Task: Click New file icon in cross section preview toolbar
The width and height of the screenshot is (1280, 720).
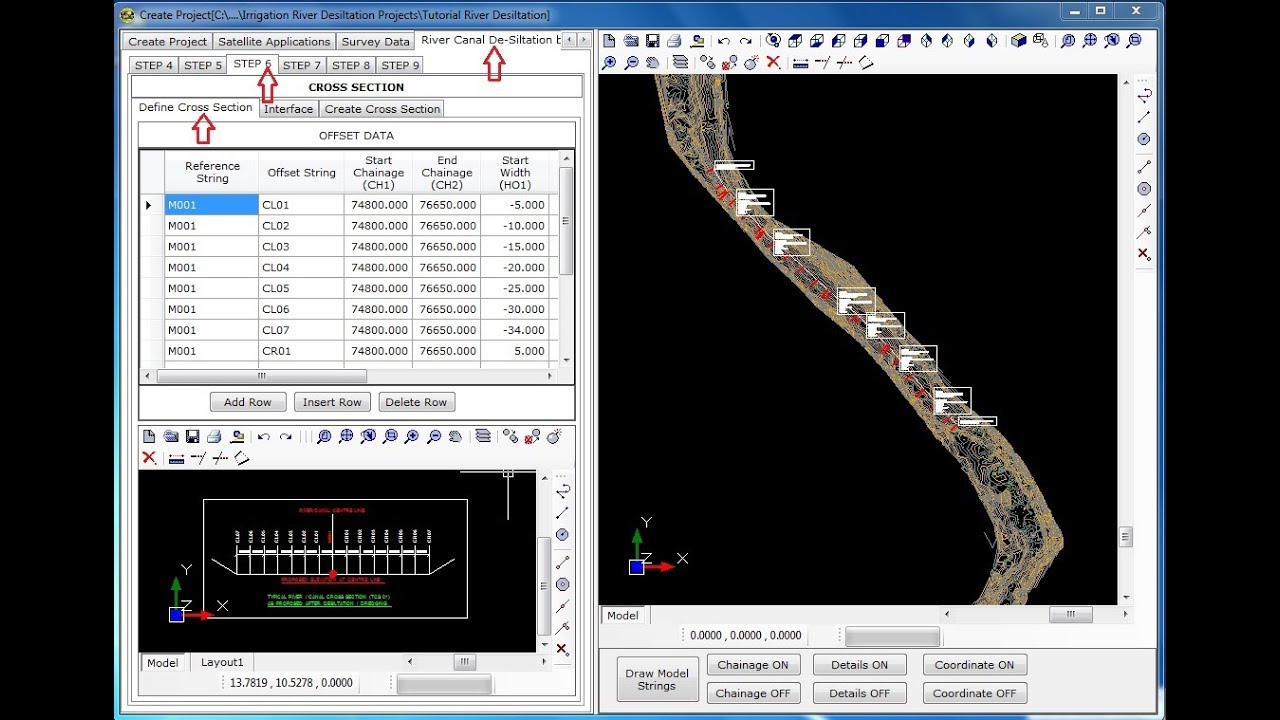Action: coord(149,436)
